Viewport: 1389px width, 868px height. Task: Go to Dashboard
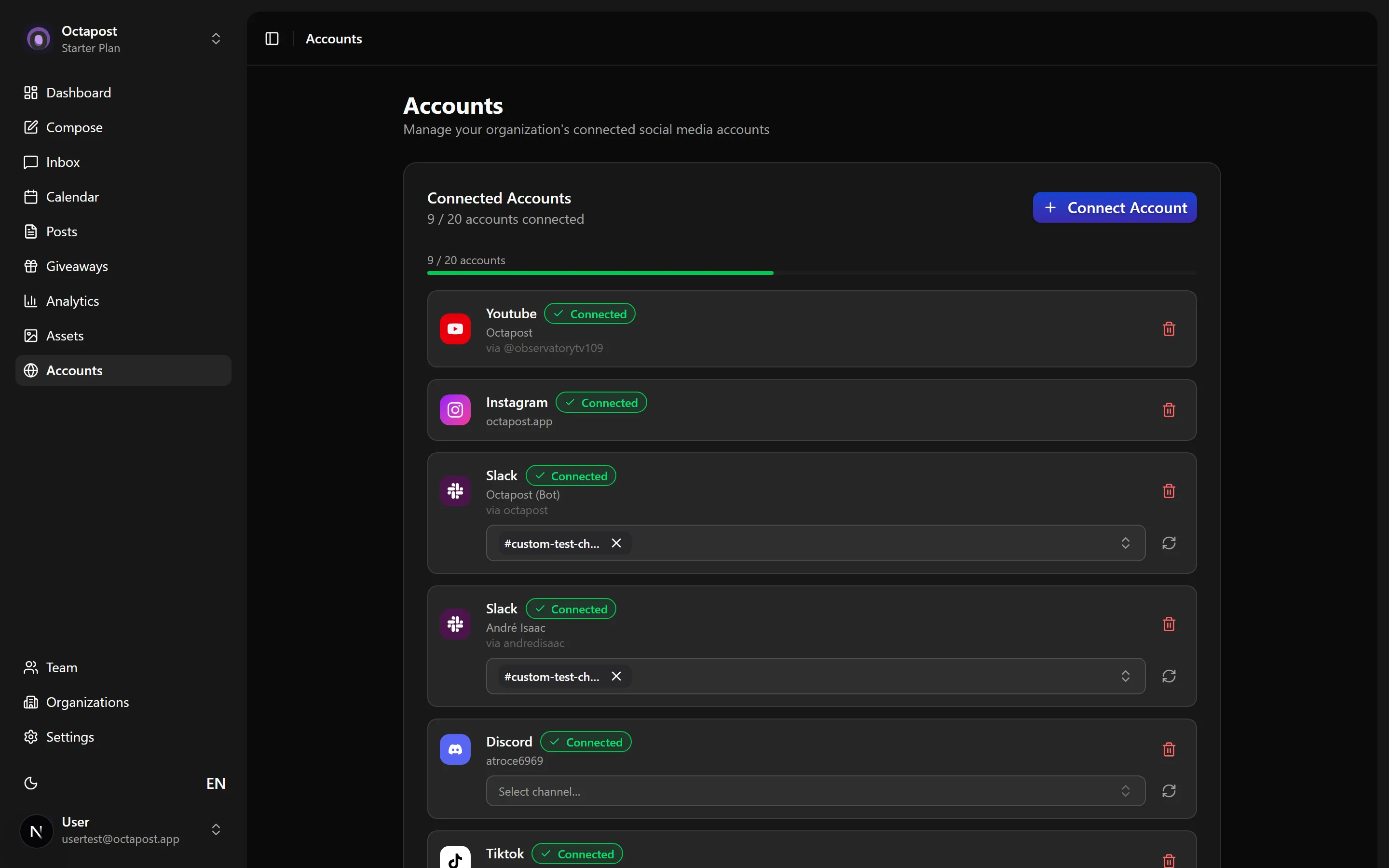(123, 93)
